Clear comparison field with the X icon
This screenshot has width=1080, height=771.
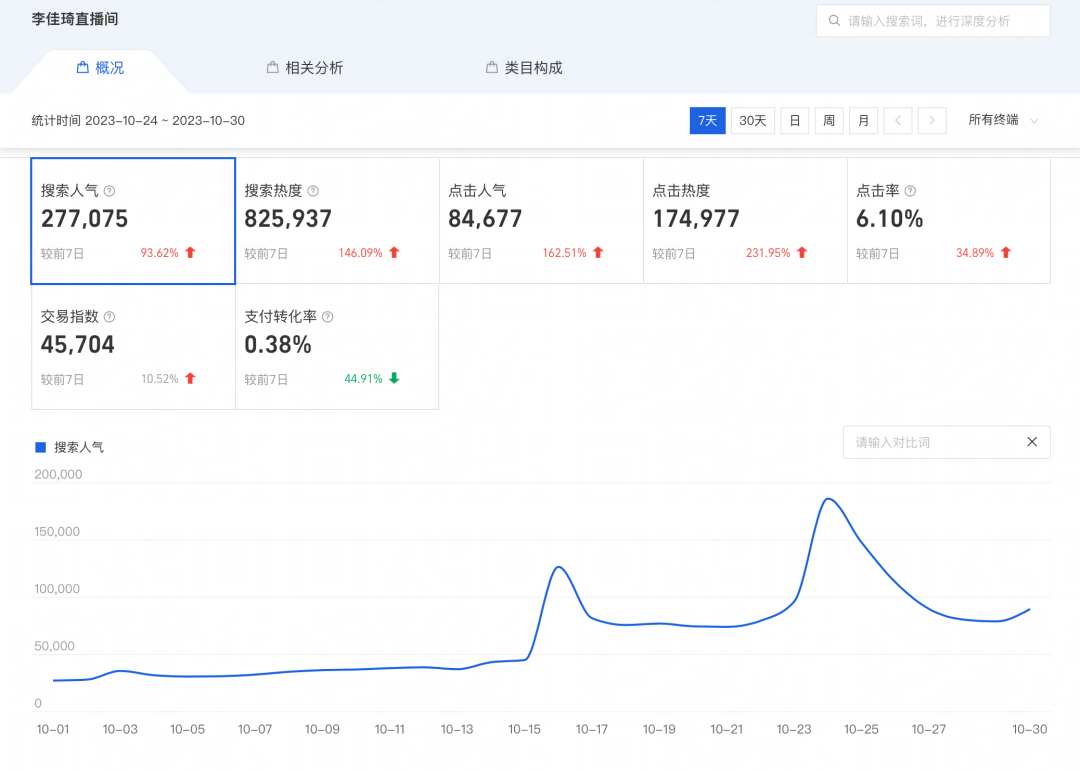click(1032, 442)
